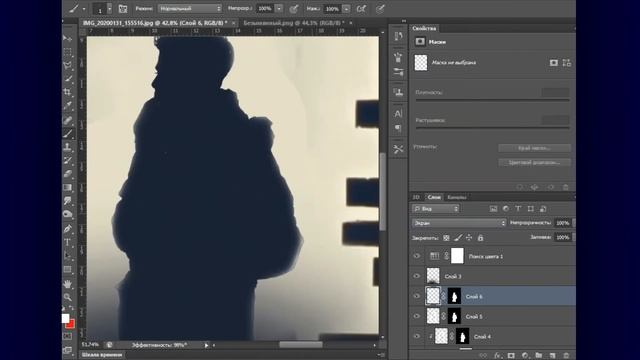The width and height of the screenshot is (640, 360).
Task: Switch to the Слои tab
Action: 434,197
